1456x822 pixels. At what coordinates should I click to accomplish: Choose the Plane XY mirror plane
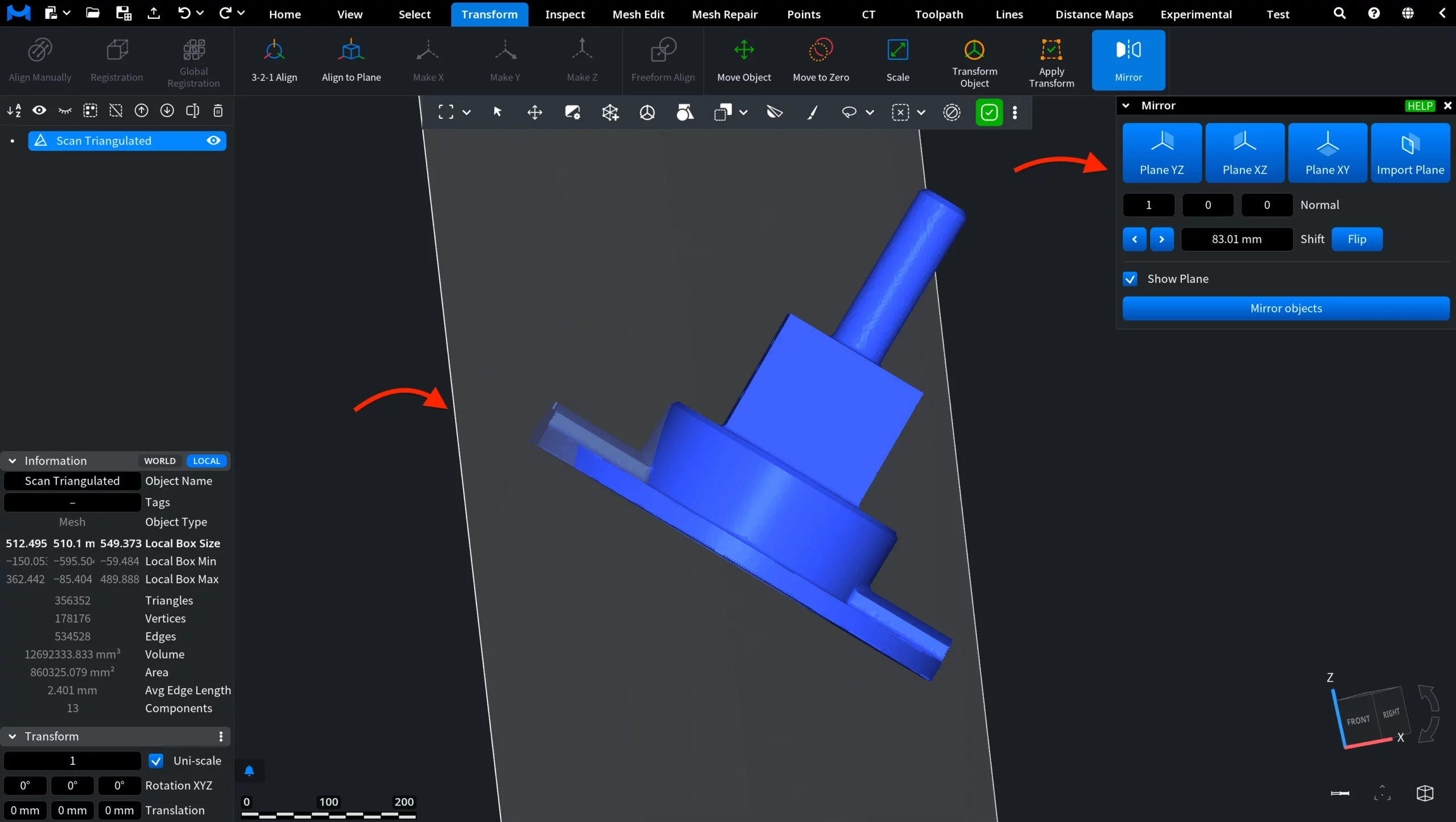[x=1327, y=152]
